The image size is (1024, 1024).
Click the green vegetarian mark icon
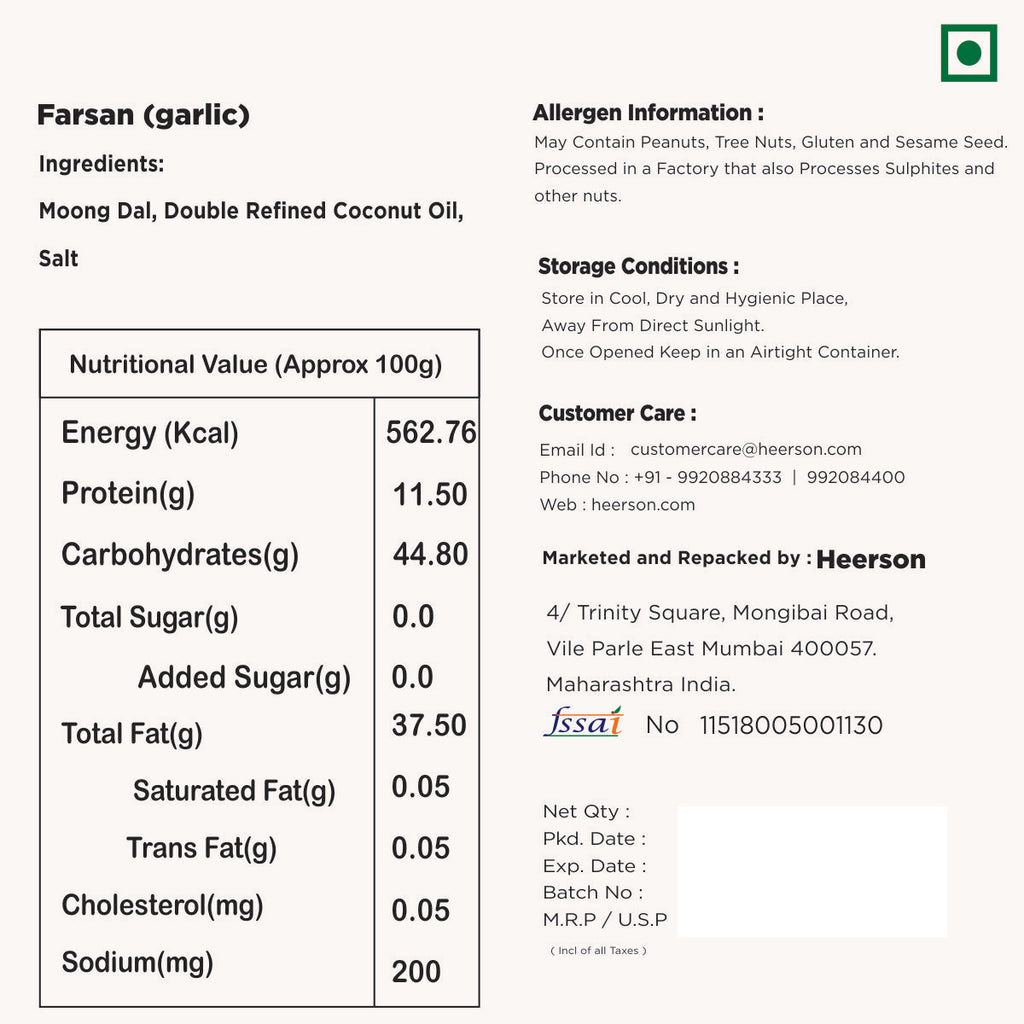click(968, 53)
